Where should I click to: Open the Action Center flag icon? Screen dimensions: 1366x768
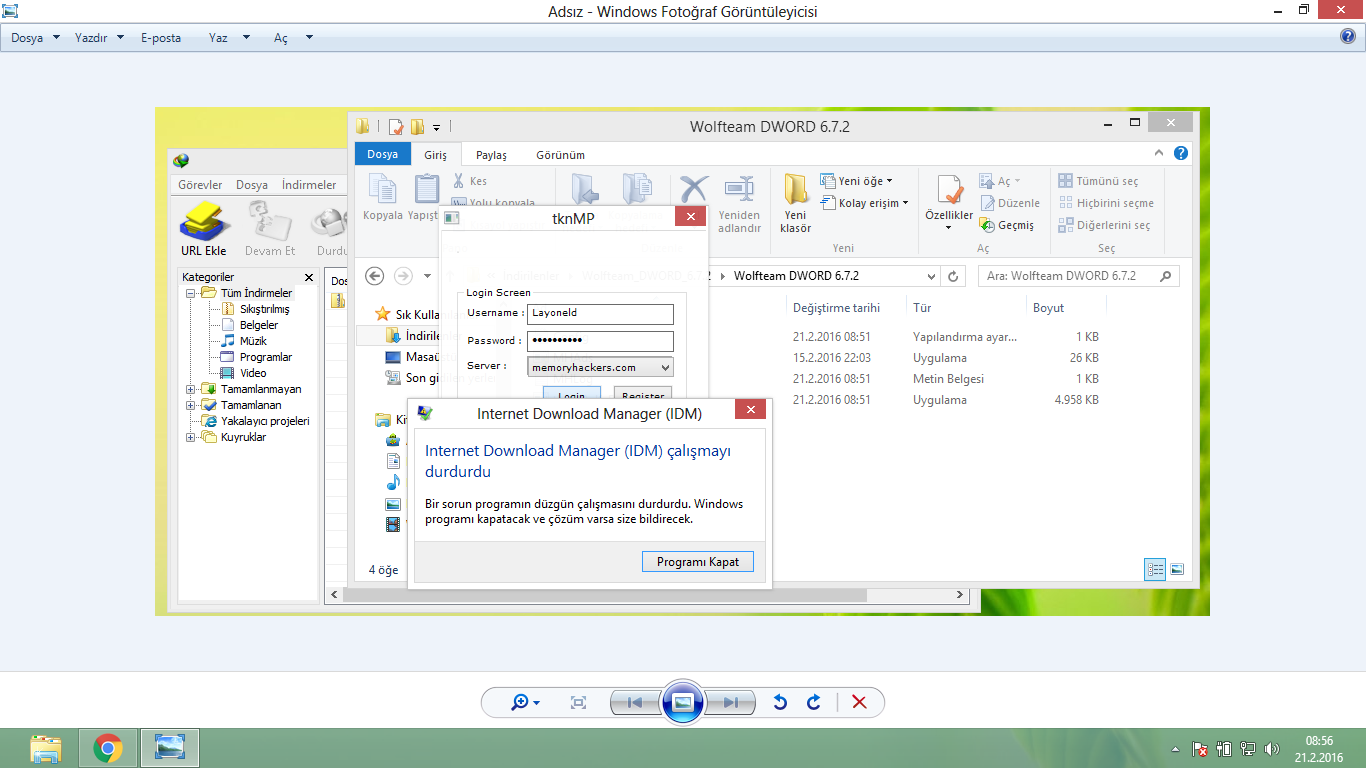click(x=1200, y=748)
